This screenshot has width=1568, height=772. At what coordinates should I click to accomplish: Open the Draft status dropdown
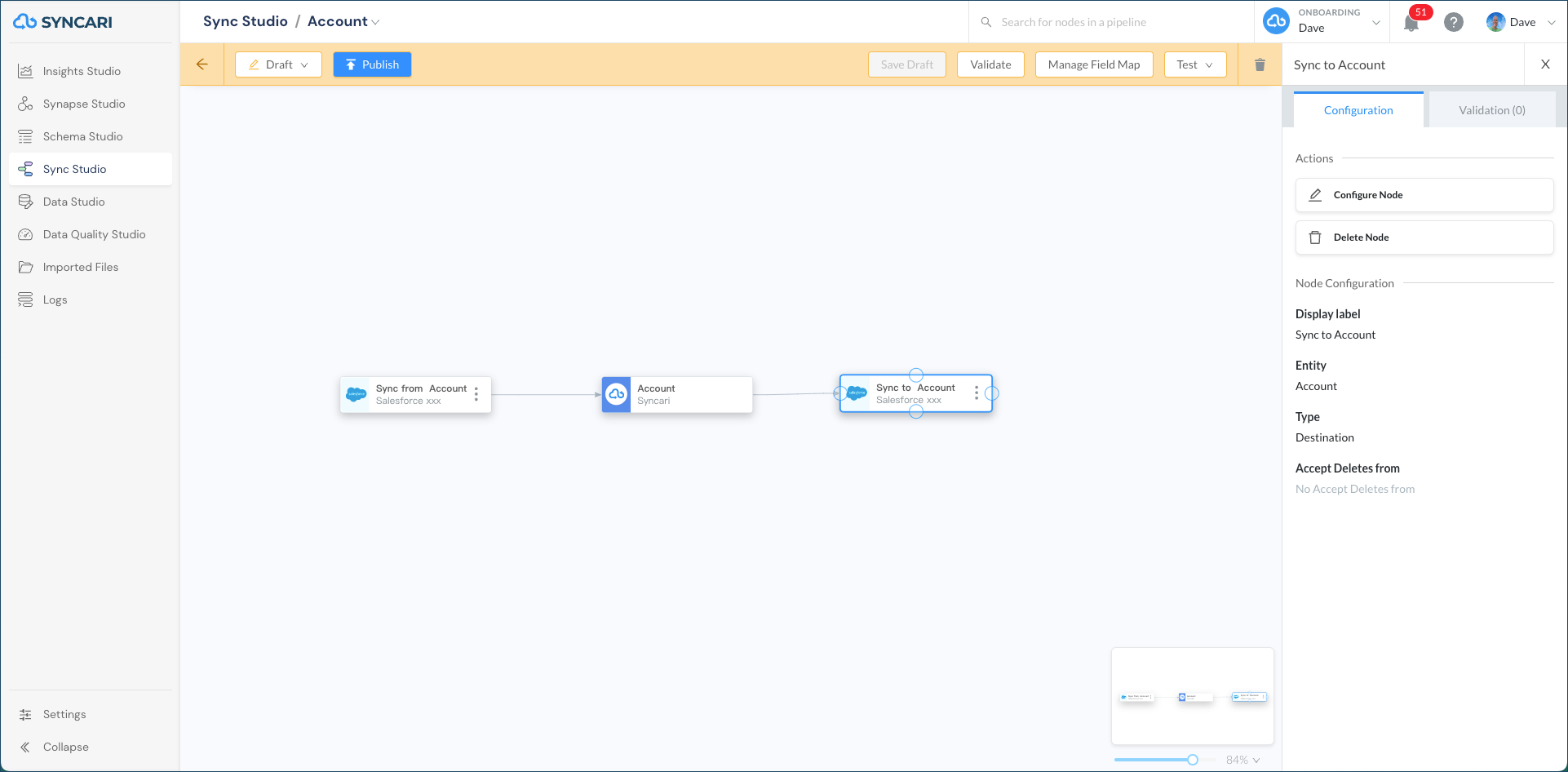(x=278, y=64)
